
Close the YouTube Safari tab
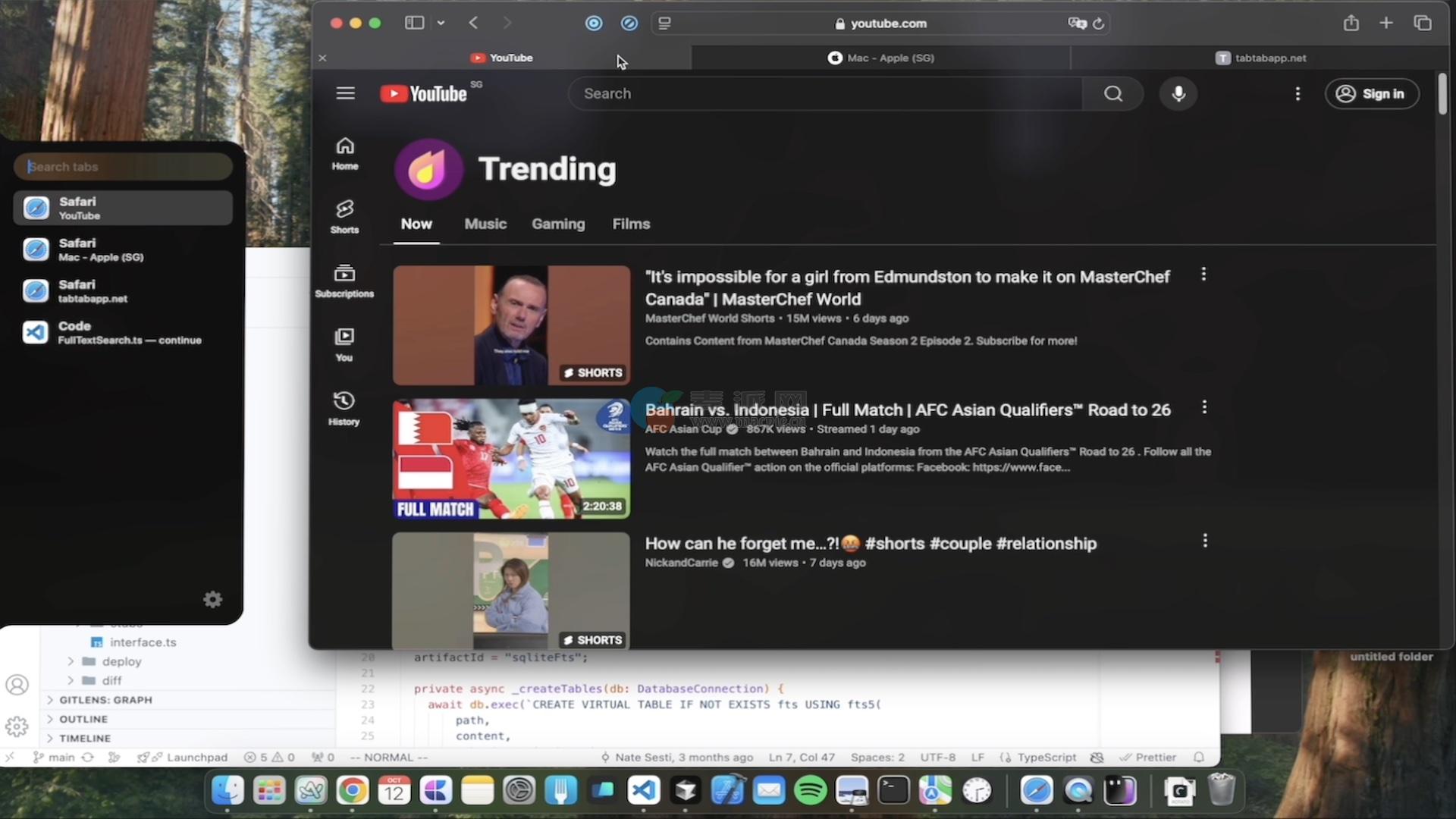coord(322,58)
